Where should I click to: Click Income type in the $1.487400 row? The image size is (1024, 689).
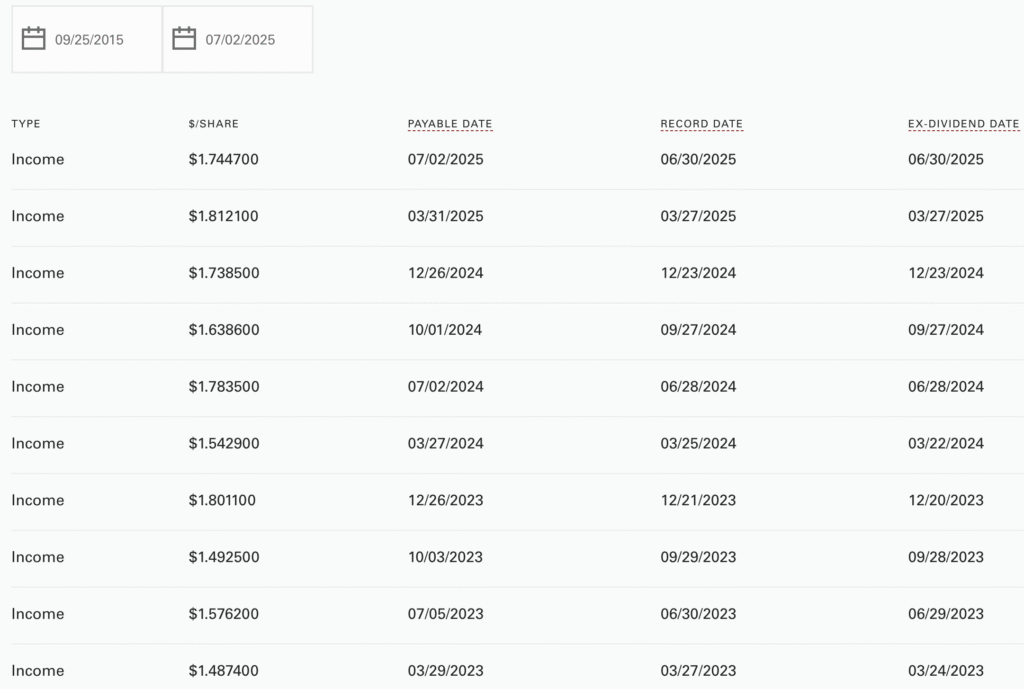(38, 671)
